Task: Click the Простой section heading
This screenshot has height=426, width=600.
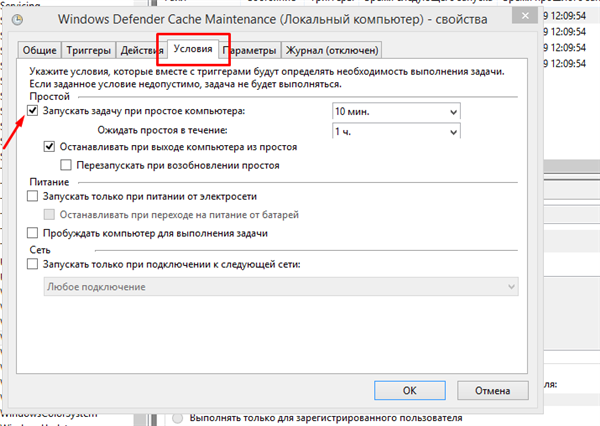Action: point(49,96)
